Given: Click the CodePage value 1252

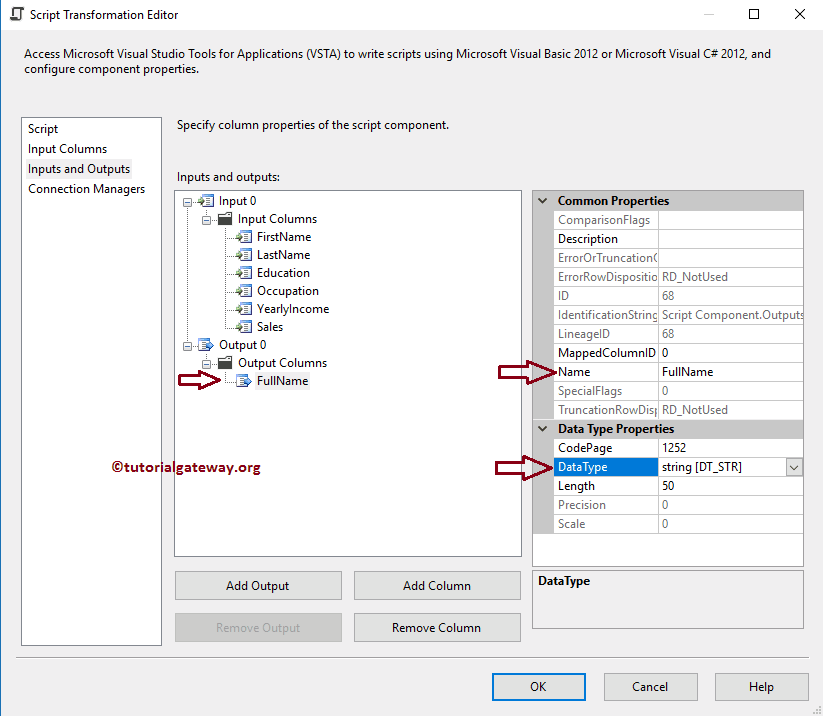Looking at the screenshot, I should click(731, 448).
